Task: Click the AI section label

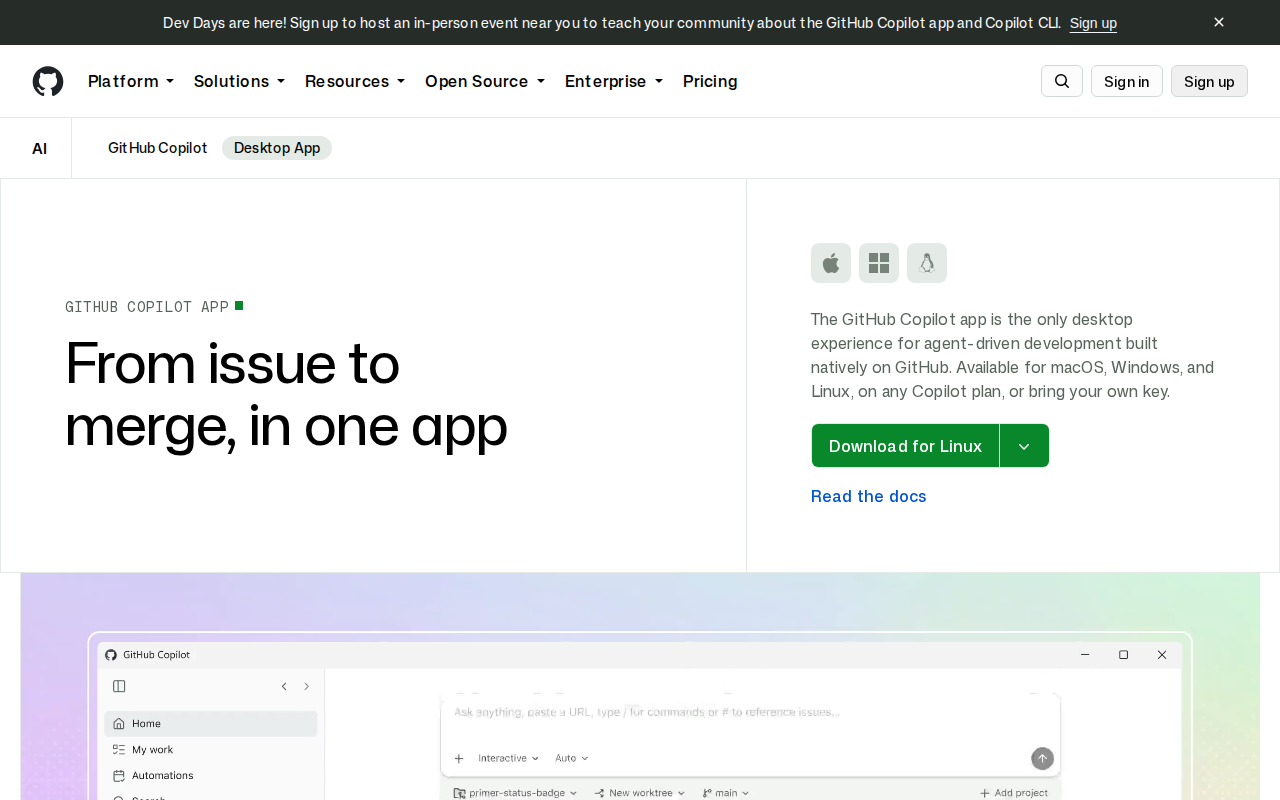Action: (x=40, y=149)
